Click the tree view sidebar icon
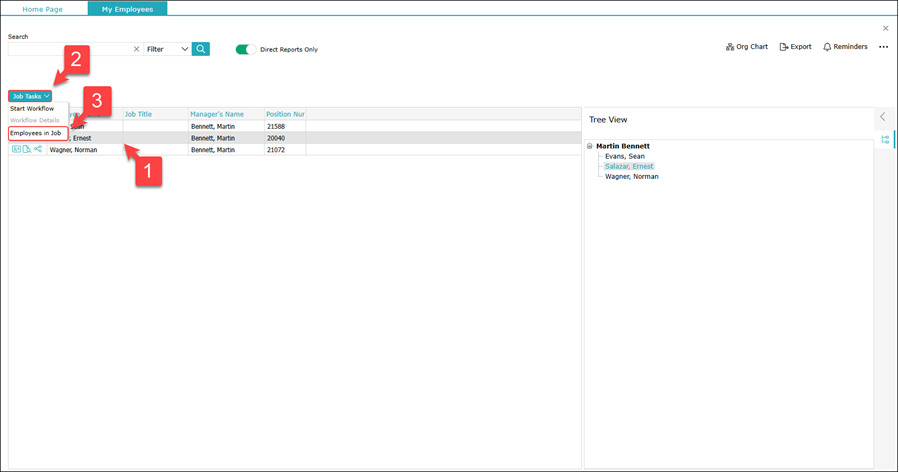 [885, 140]
